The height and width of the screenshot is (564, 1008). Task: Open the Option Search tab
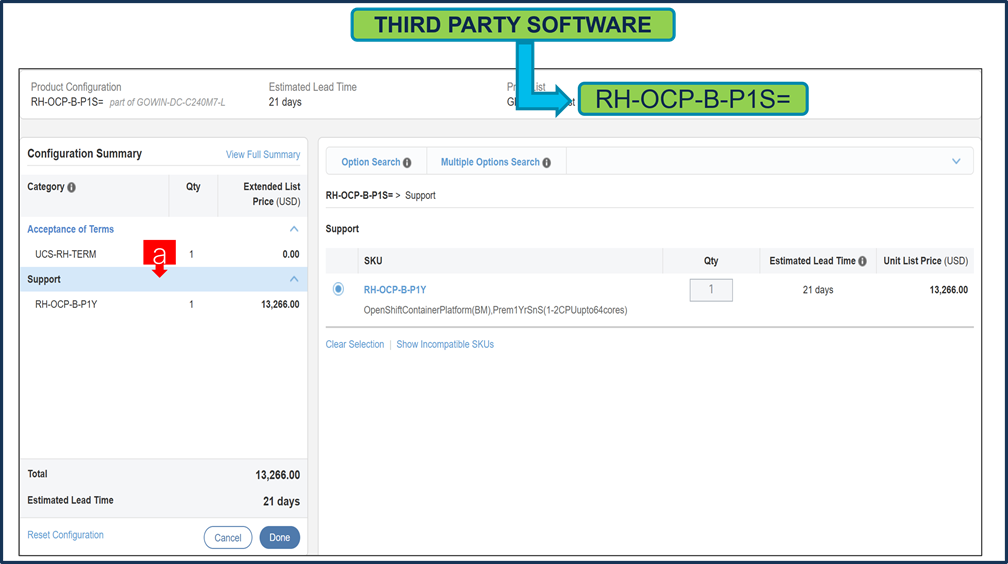376,162
